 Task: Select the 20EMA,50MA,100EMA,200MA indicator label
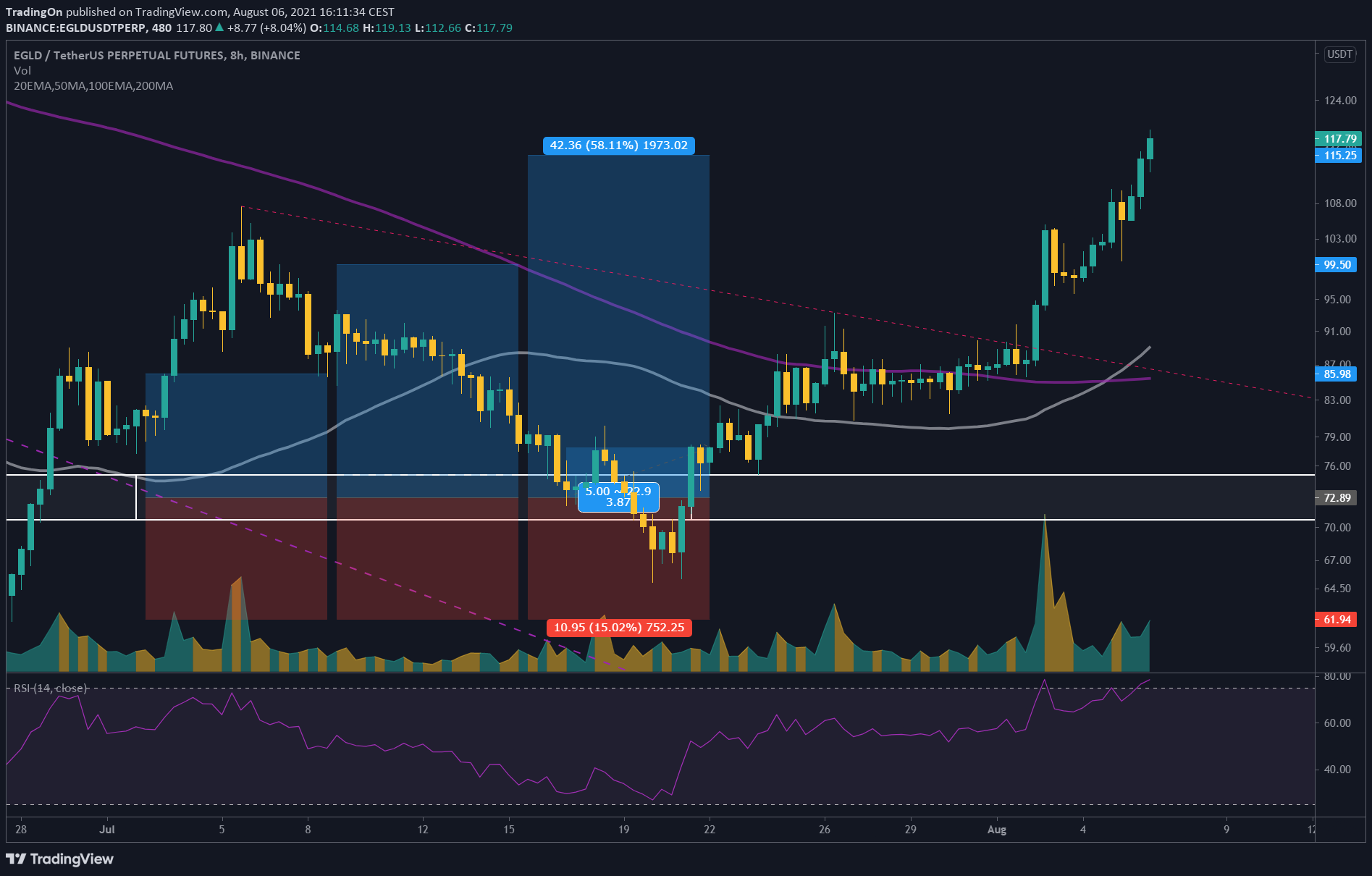(93, 85)
